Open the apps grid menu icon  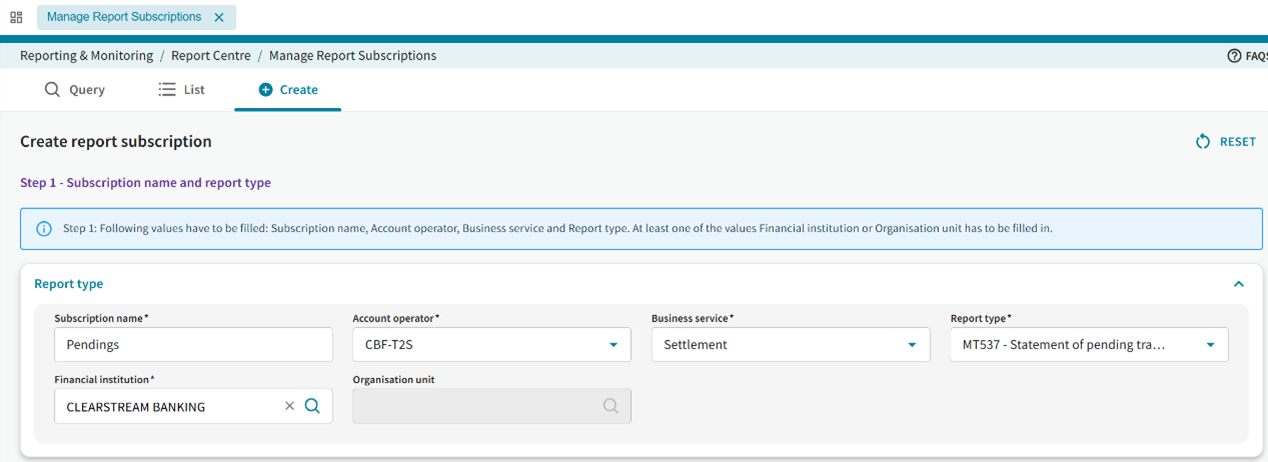(16, 17)
